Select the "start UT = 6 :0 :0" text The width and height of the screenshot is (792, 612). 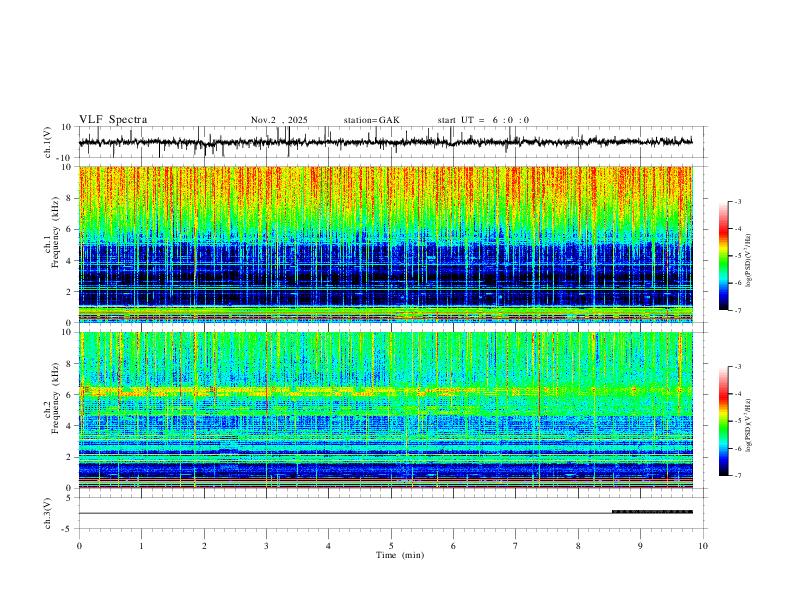click(483, 120)
